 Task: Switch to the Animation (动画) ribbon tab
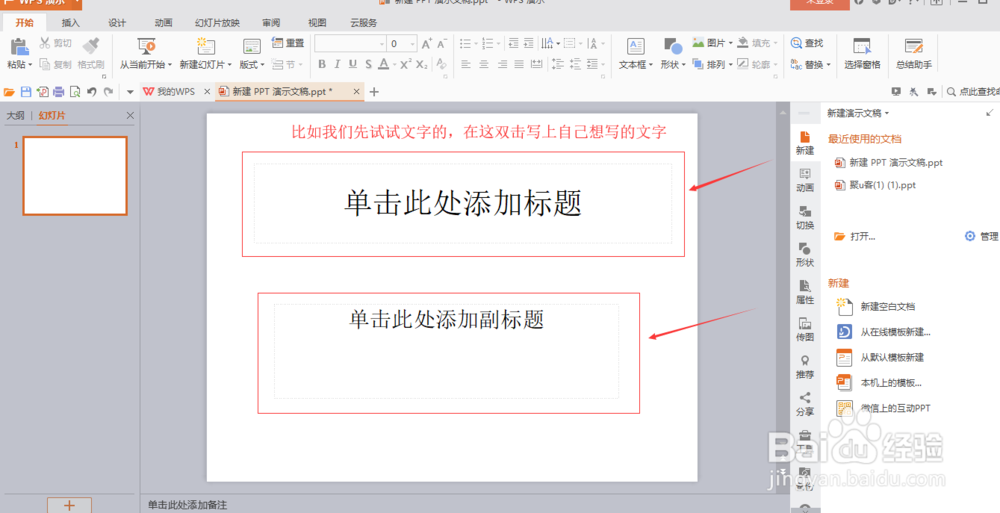(163, 22)
